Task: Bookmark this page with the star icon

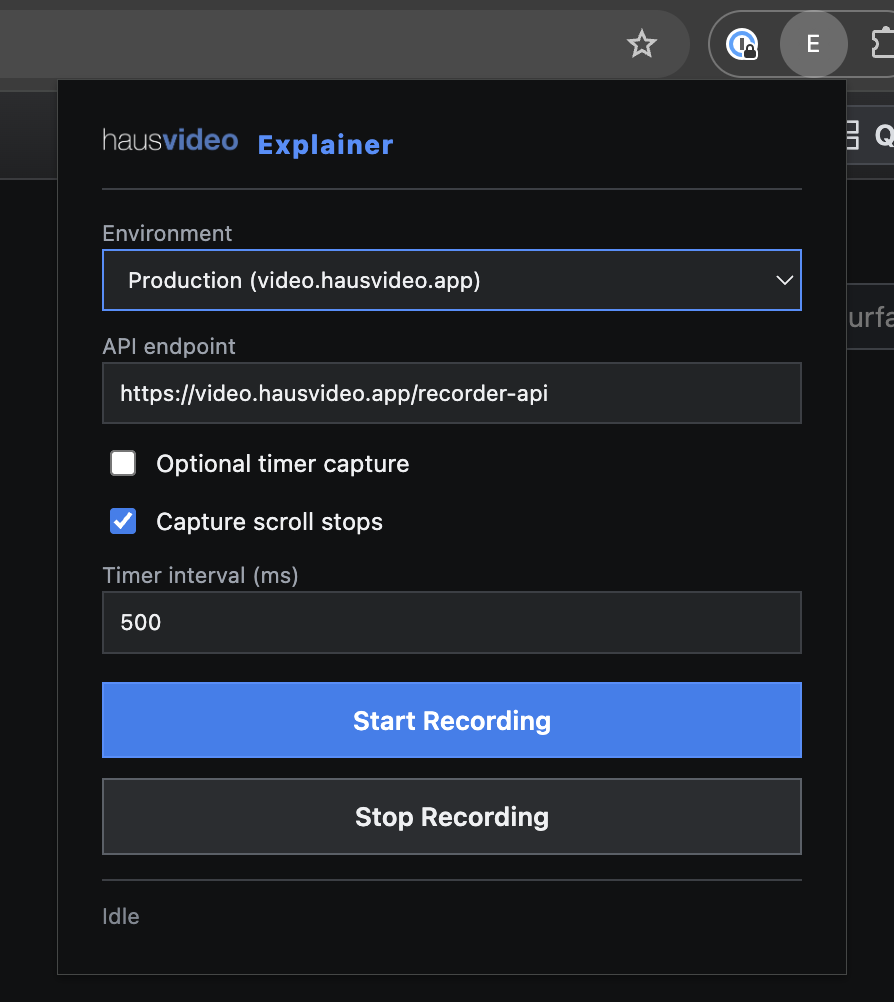Action: [642, 44]
